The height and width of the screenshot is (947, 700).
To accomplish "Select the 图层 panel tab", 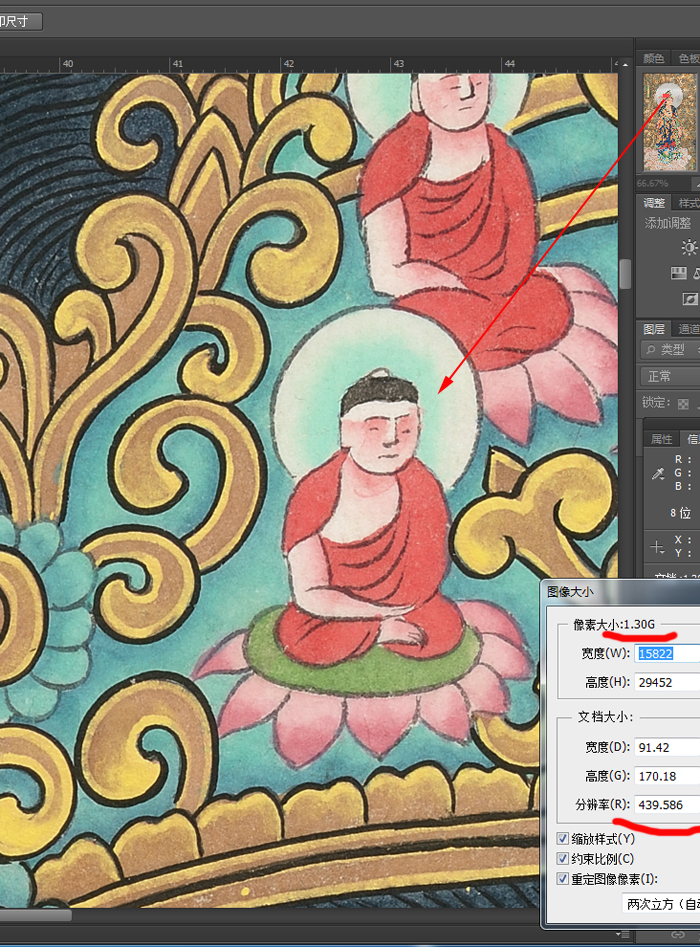I will (653, 329).
